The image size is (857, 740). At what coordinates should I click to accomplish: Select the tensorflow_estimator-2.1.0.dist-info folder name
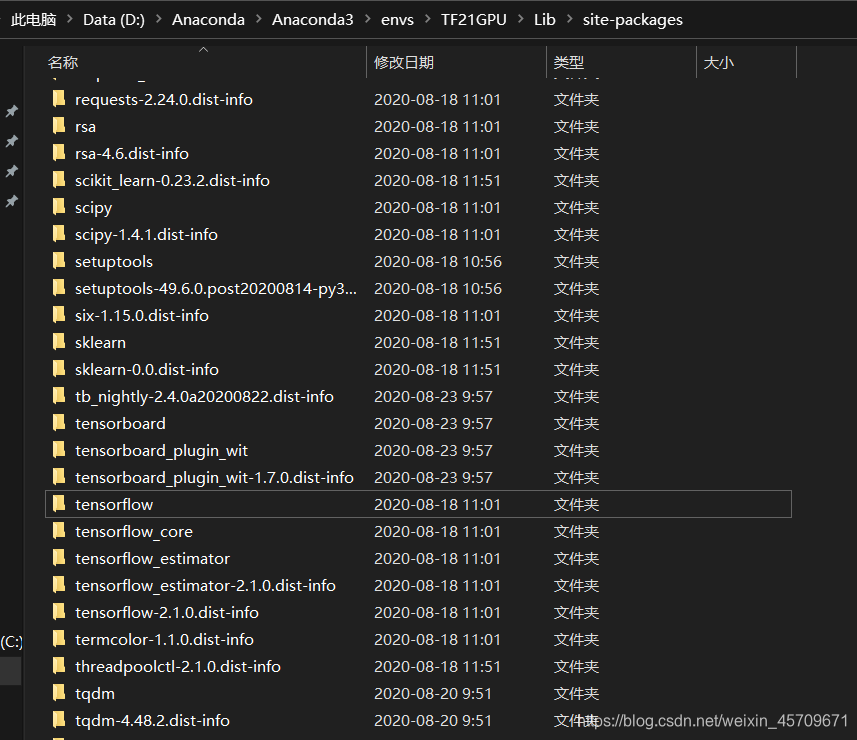[206, 585]
